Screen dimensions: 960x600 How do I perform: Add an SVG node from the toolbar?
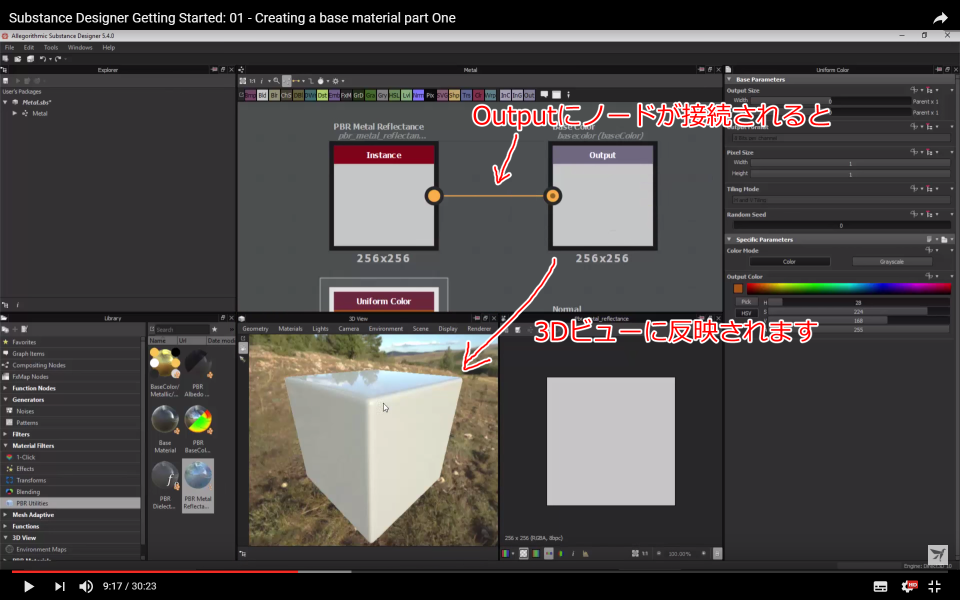tap(442, 95)
